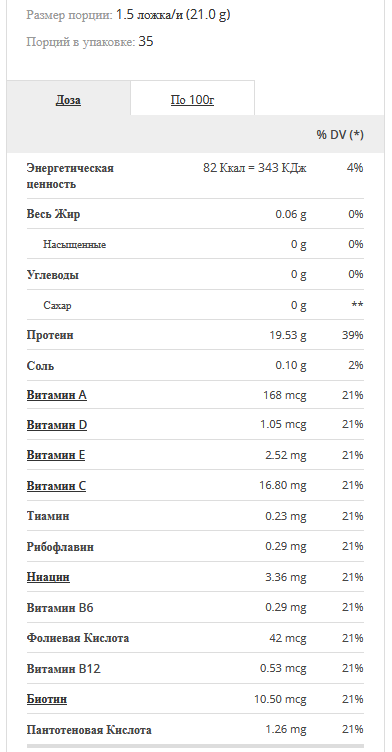Click the % DV (*) column header
392x752 pixels.
(x=340, y=135)
